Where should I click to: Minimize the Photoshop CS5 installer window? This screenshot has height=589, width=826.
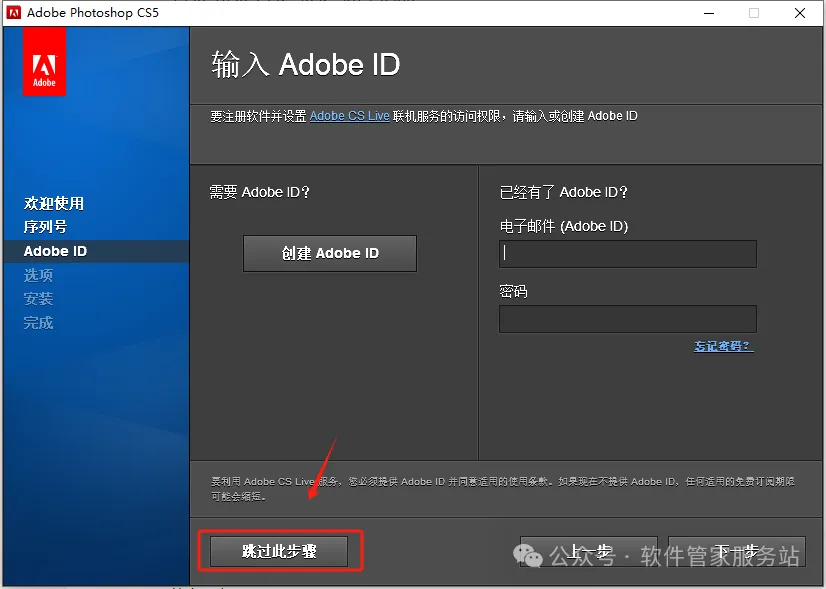click(709, 13)
